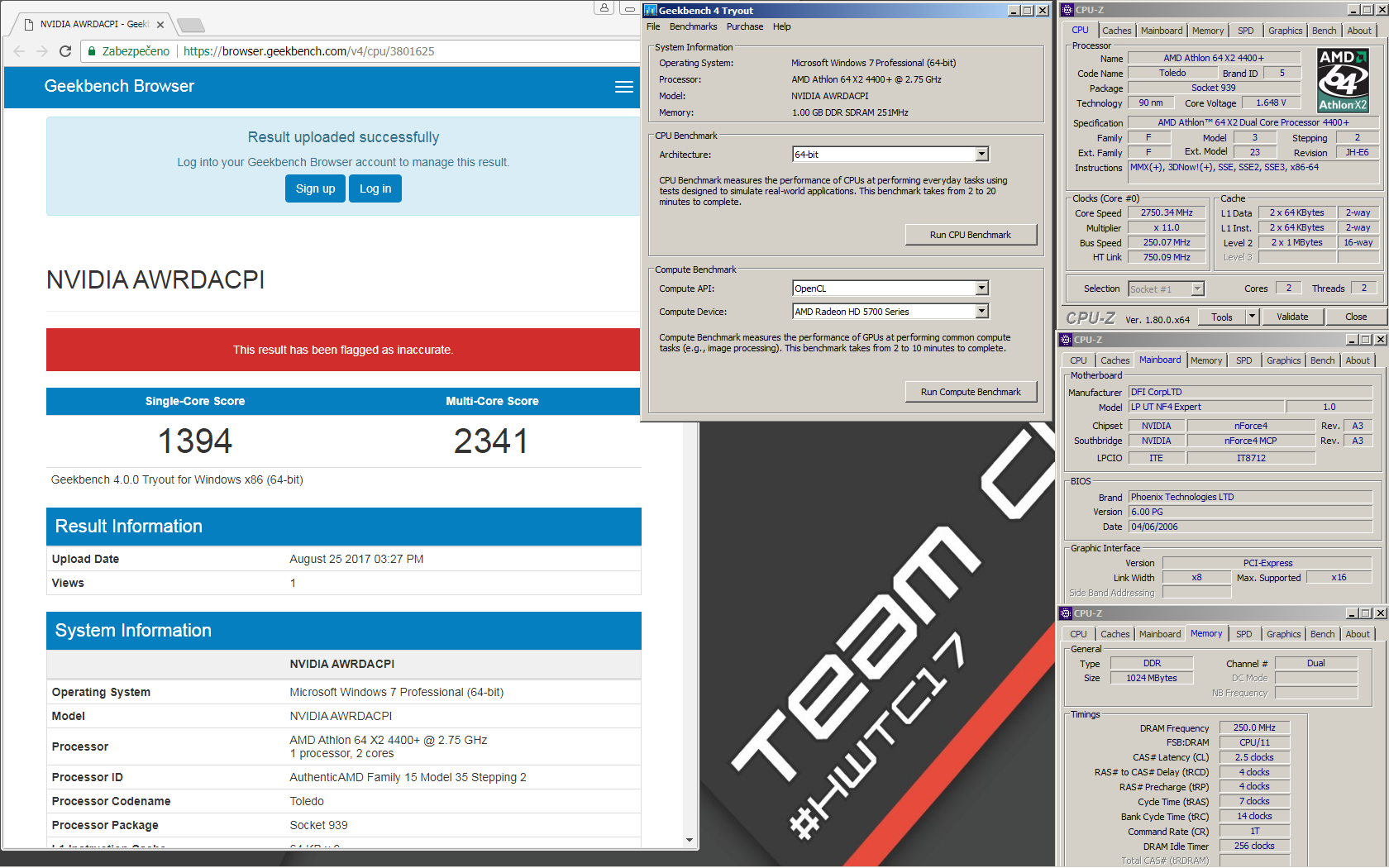Open the File menu in Geekbench

tap(653, 26)
